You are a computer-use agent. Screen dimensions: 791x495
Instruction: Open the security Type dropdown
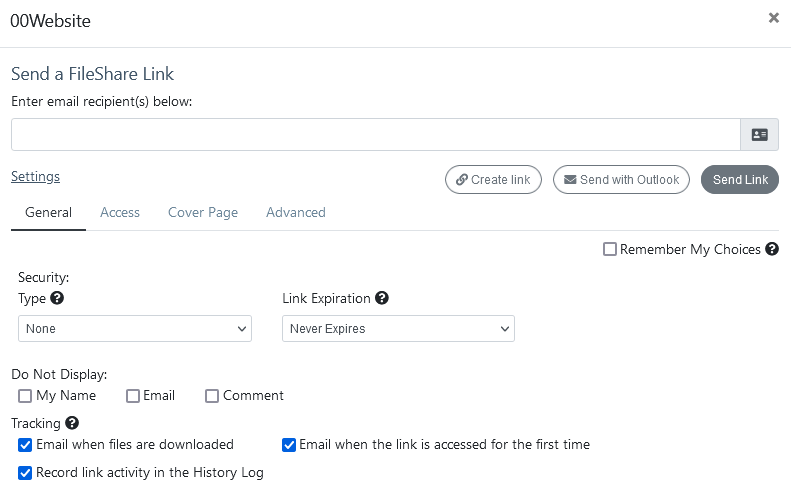tap(135, 329)
